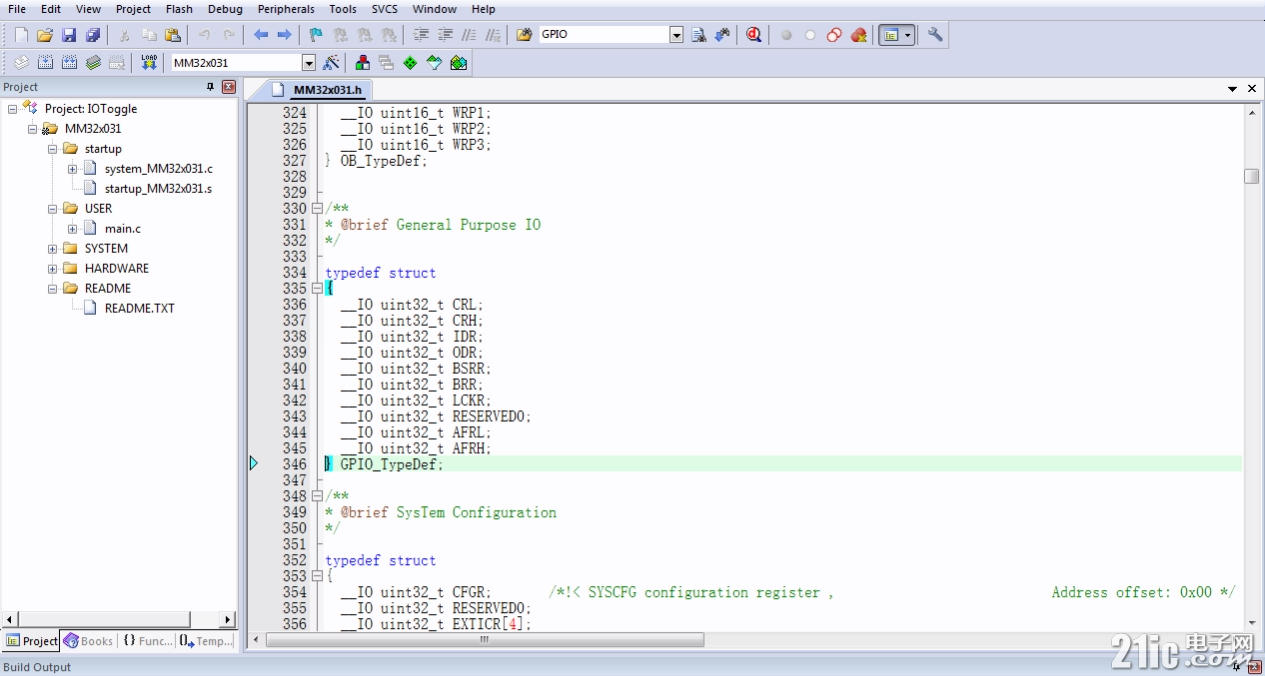Save all open files
Screen dimensions: 1265x676
click(93, 35)
